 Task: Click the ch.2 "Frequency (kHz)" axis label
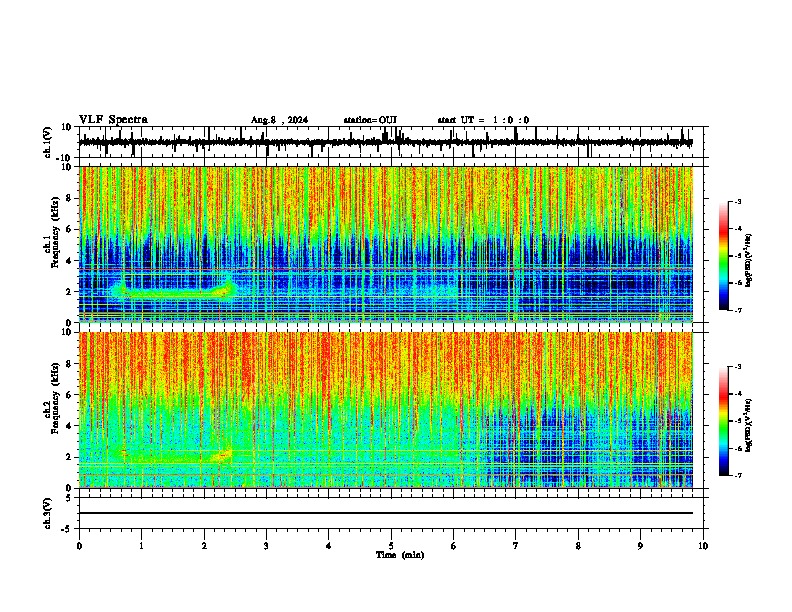(x=55, y=398)
